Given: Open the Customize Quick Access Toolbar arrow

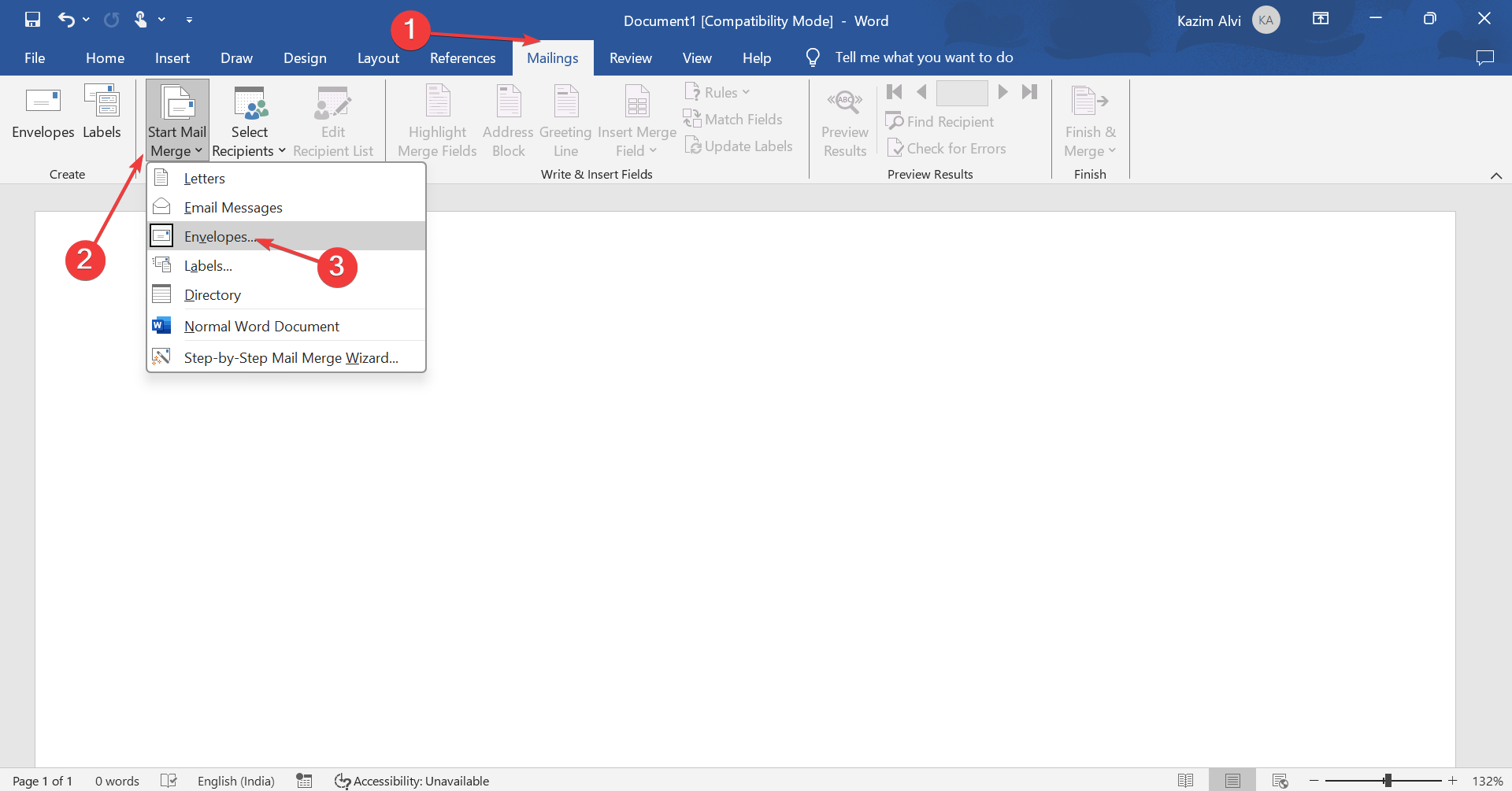Looking at the screenshot, I should [189, 20].
